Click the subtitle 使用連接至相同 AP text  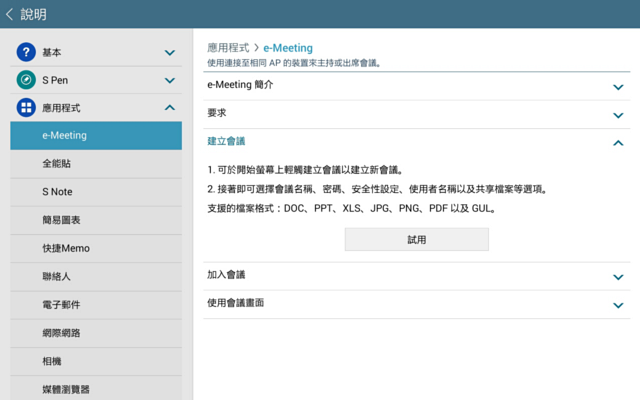tap(294, 63)
